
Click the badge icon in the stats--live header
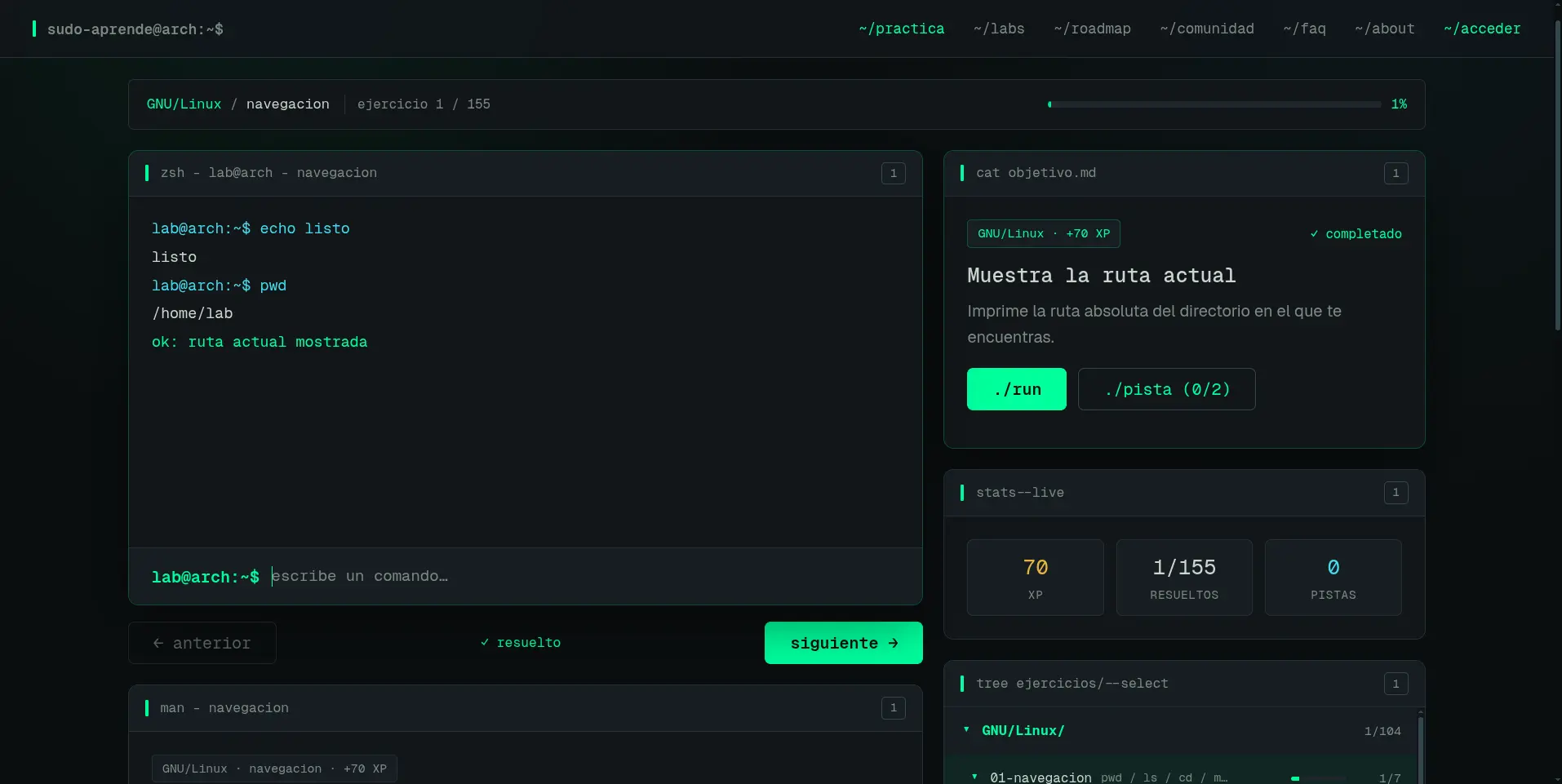(x=1396, y=493)
